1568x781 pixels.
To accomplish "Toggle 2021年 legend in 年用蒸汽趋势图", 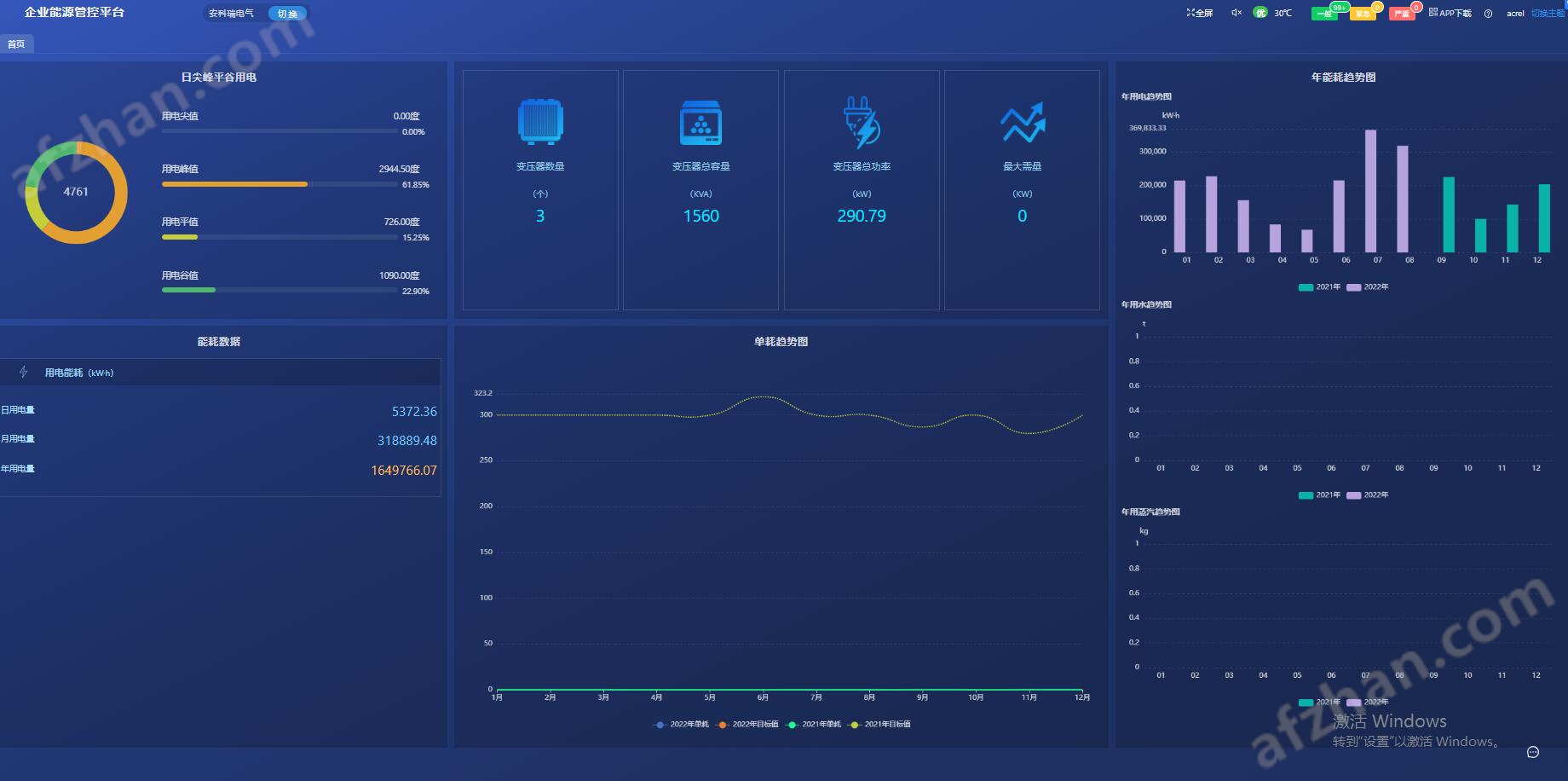I will (1319, 703).
